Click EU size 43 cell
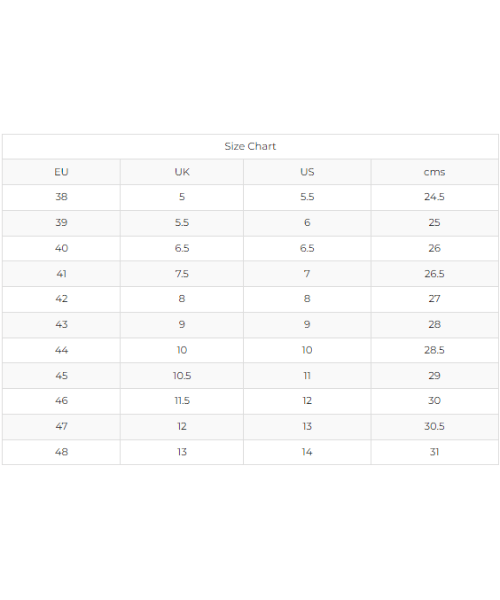 coord(61,325)
